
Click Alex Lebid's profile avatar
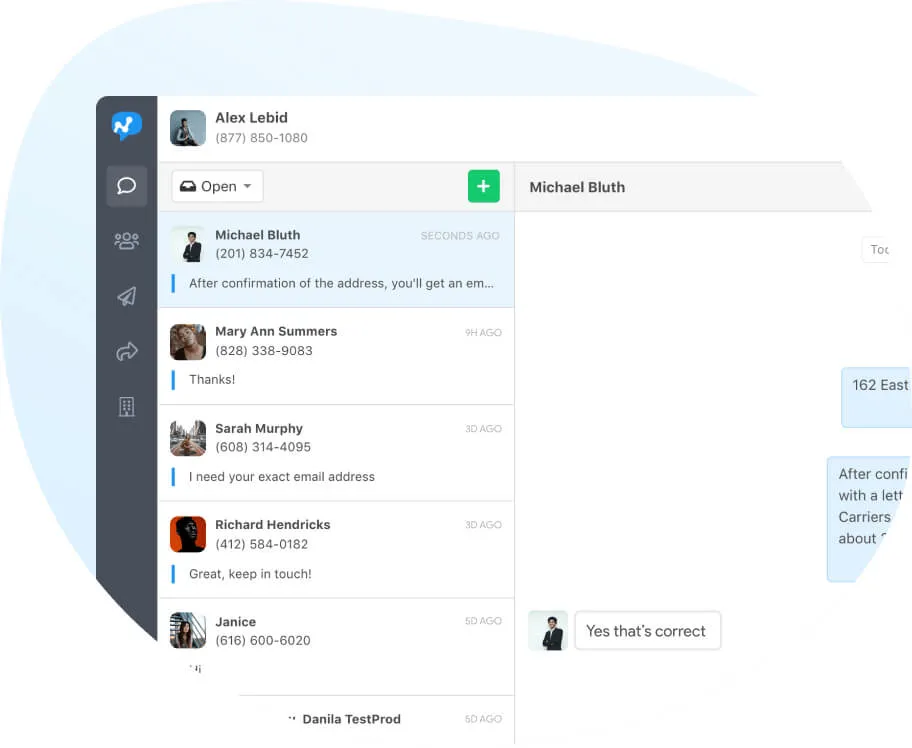click(x=187, y=127)
